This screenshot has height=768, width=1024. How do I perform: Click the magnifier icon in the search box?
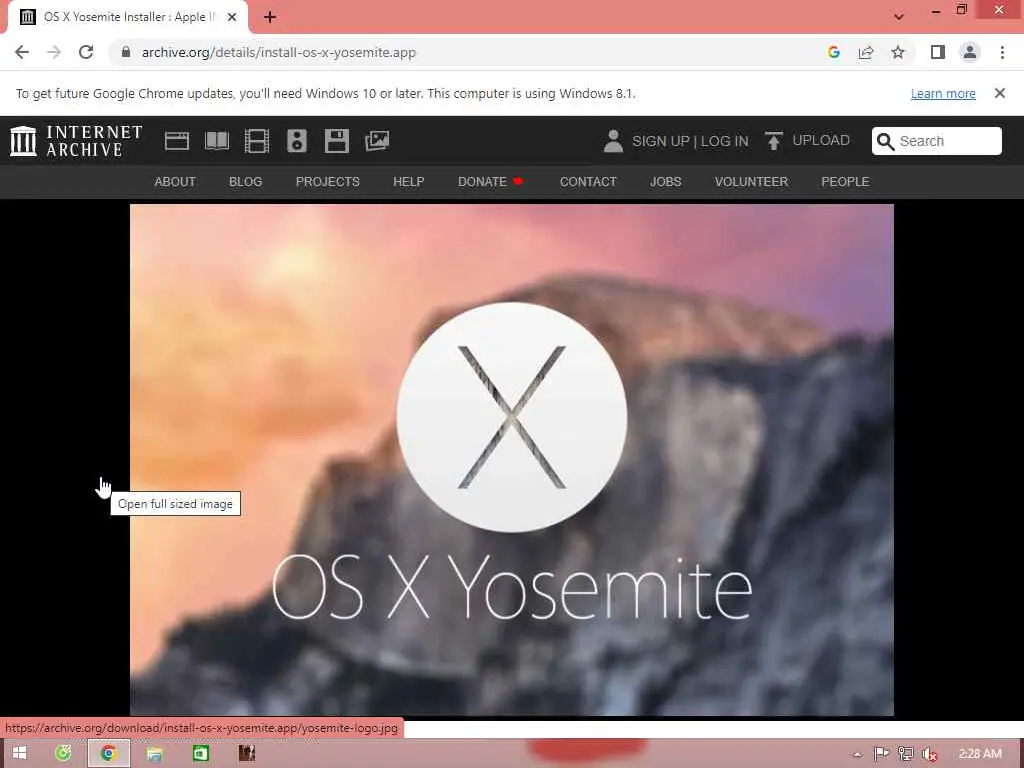click(x=885, y=141)
